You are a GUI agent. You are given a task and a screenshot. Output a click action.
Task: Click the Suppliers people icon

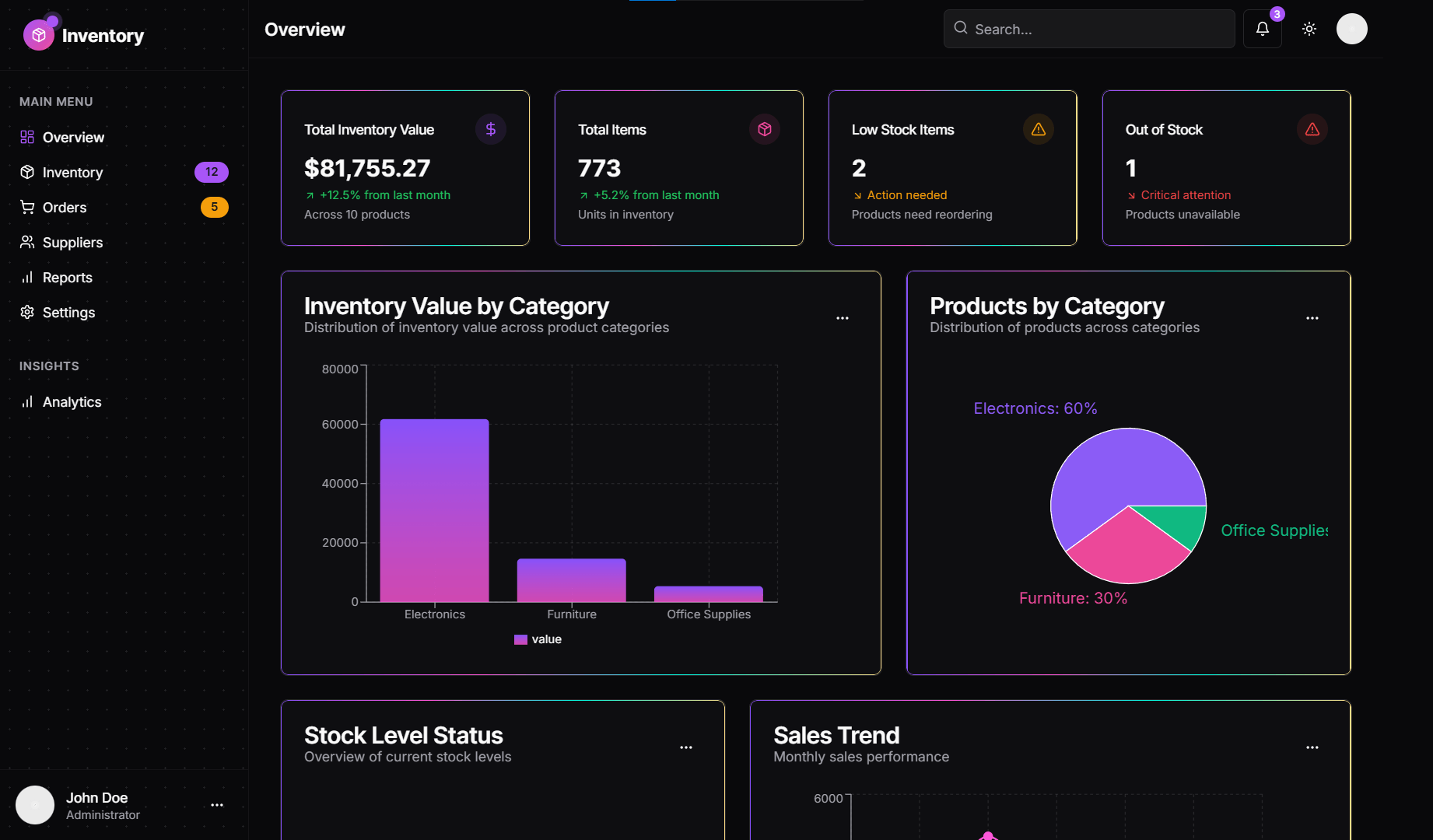[x=27, y=242]
